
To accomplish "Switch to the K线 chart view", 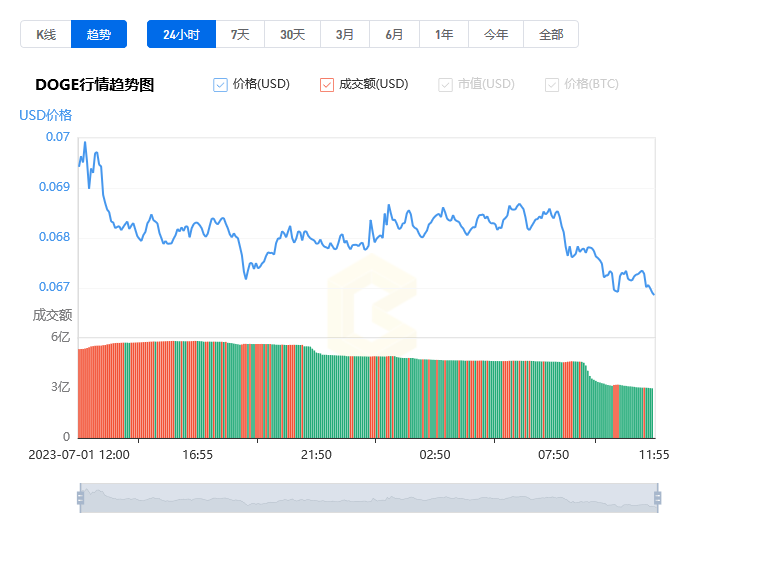I will 46,34.
